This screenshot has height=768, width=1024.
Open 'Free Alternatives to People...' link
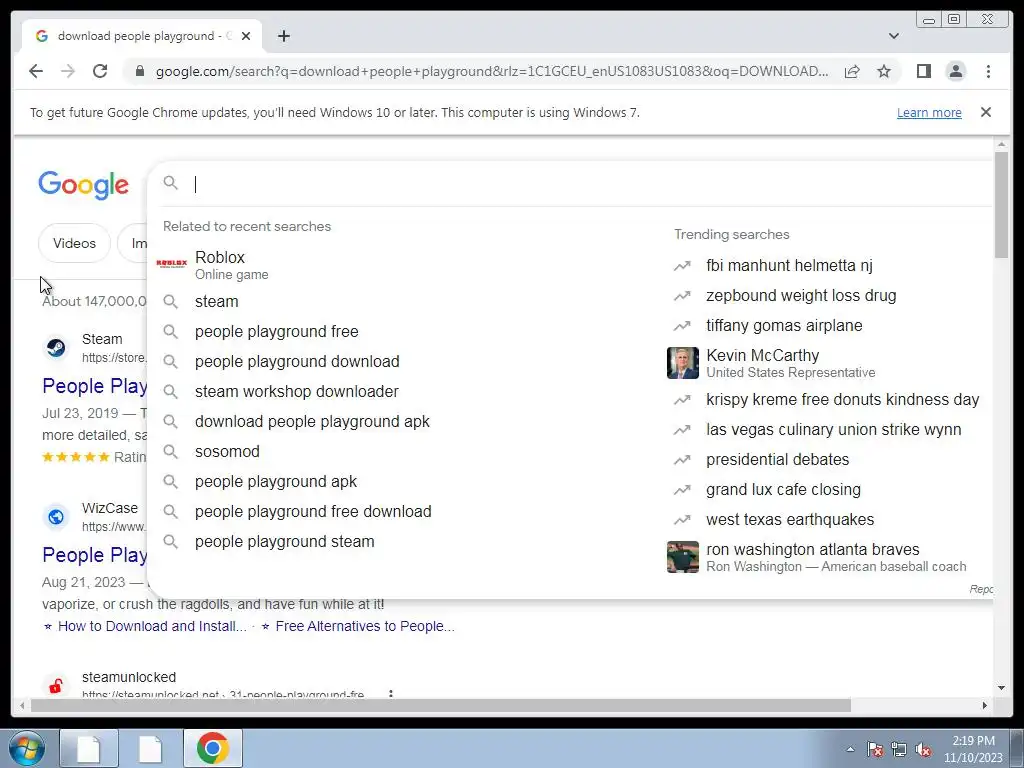[365, 626]
